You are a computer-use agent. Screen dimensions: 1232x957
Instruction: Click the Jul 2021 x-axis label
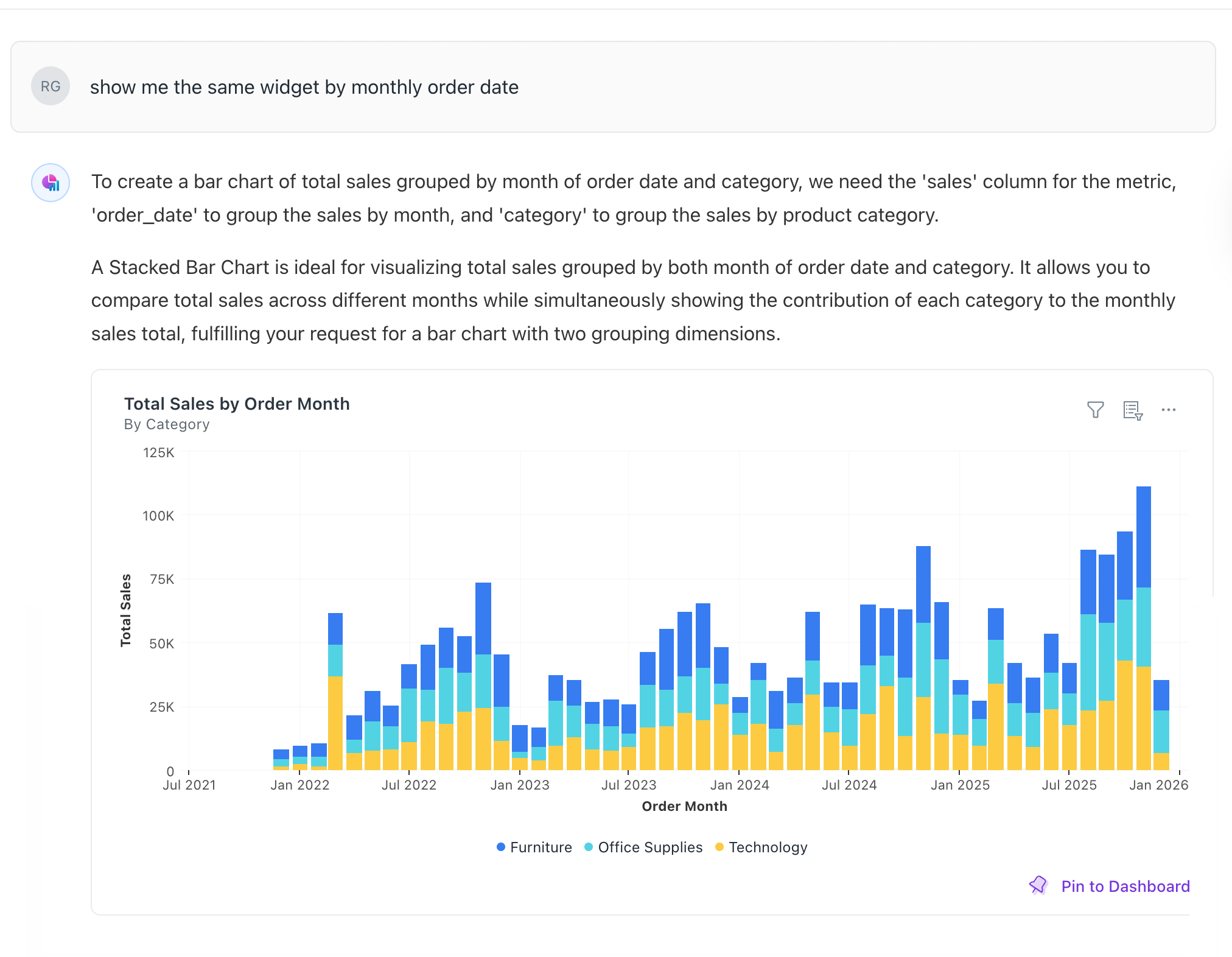pos(189,785)
